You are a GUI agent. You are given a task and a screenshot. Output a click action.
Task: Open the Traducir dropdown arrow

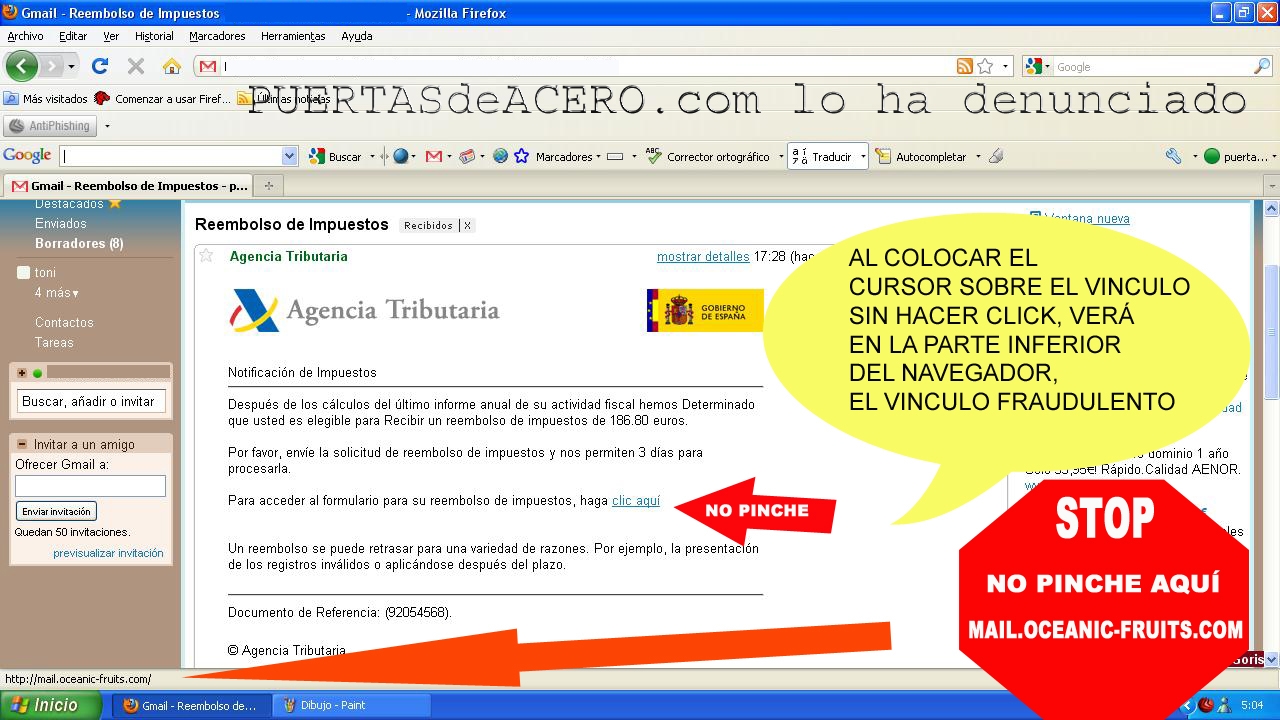pyautogui.click(x=862, y=156)
